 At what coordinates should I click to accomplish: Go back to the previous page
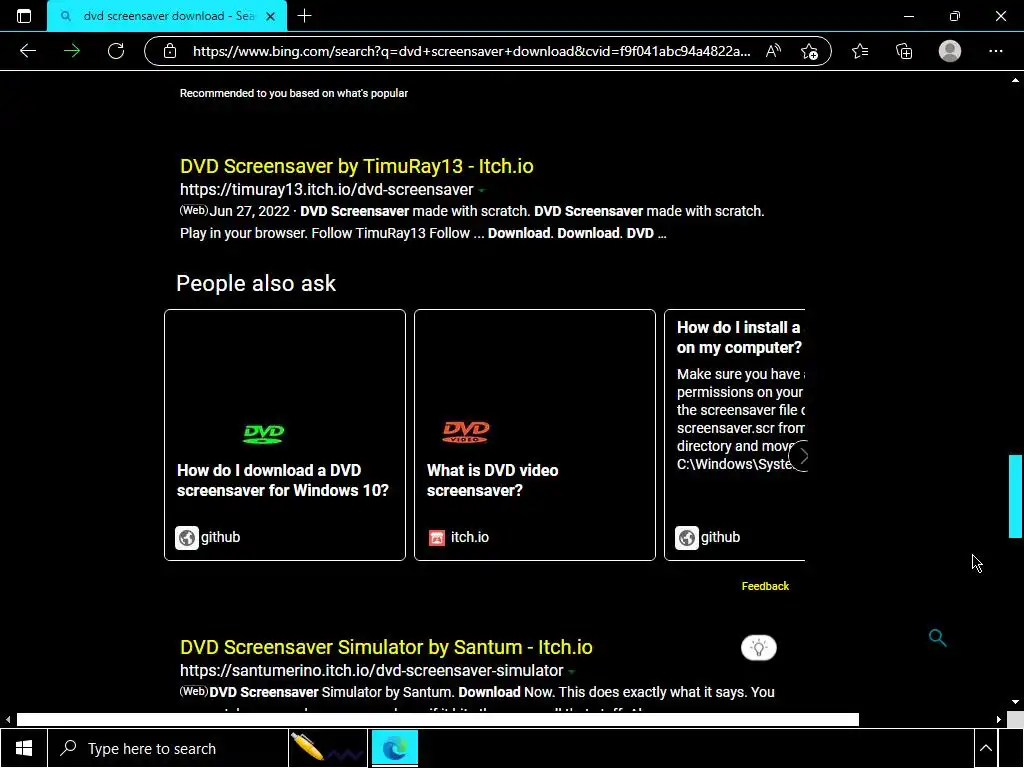[28, 51]
